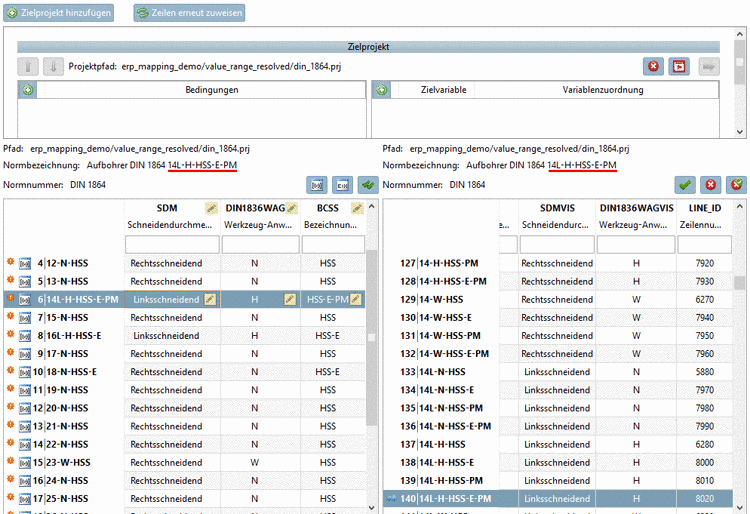The width and height of the screenshot is (750, 514).
Task: Click the filter field under SDMVIS column
Action: pyautogui.click(x=557, y=244)
